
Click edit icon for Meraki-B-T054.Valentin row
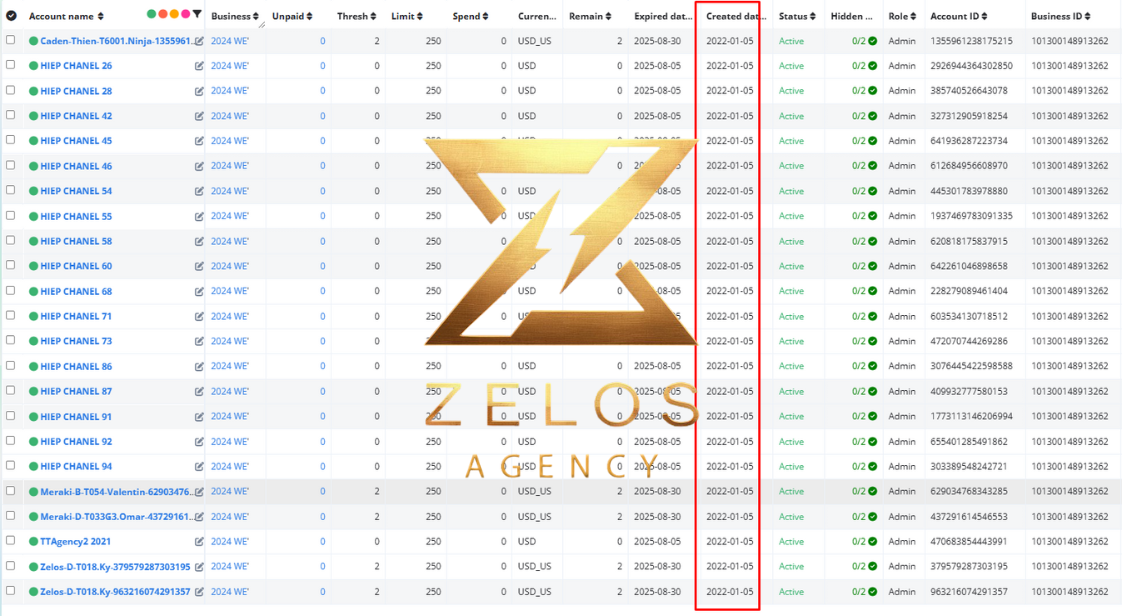point(199,492)
